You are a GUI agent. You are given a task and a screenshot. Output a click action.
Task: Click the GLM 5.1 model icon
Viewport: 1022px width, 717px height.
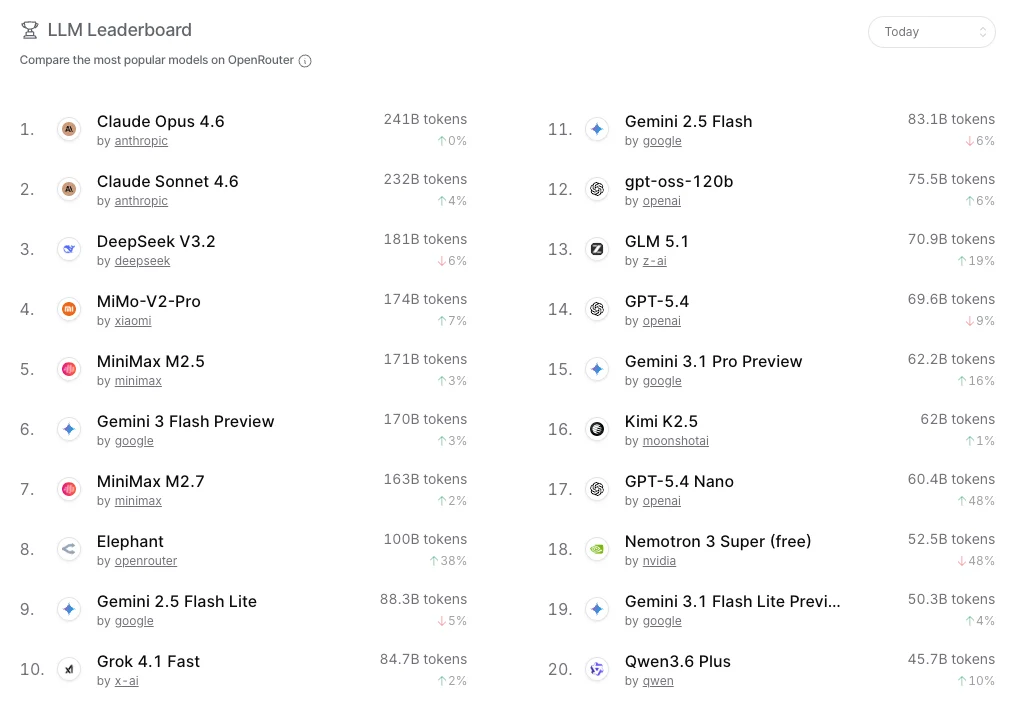coord(597,249)
